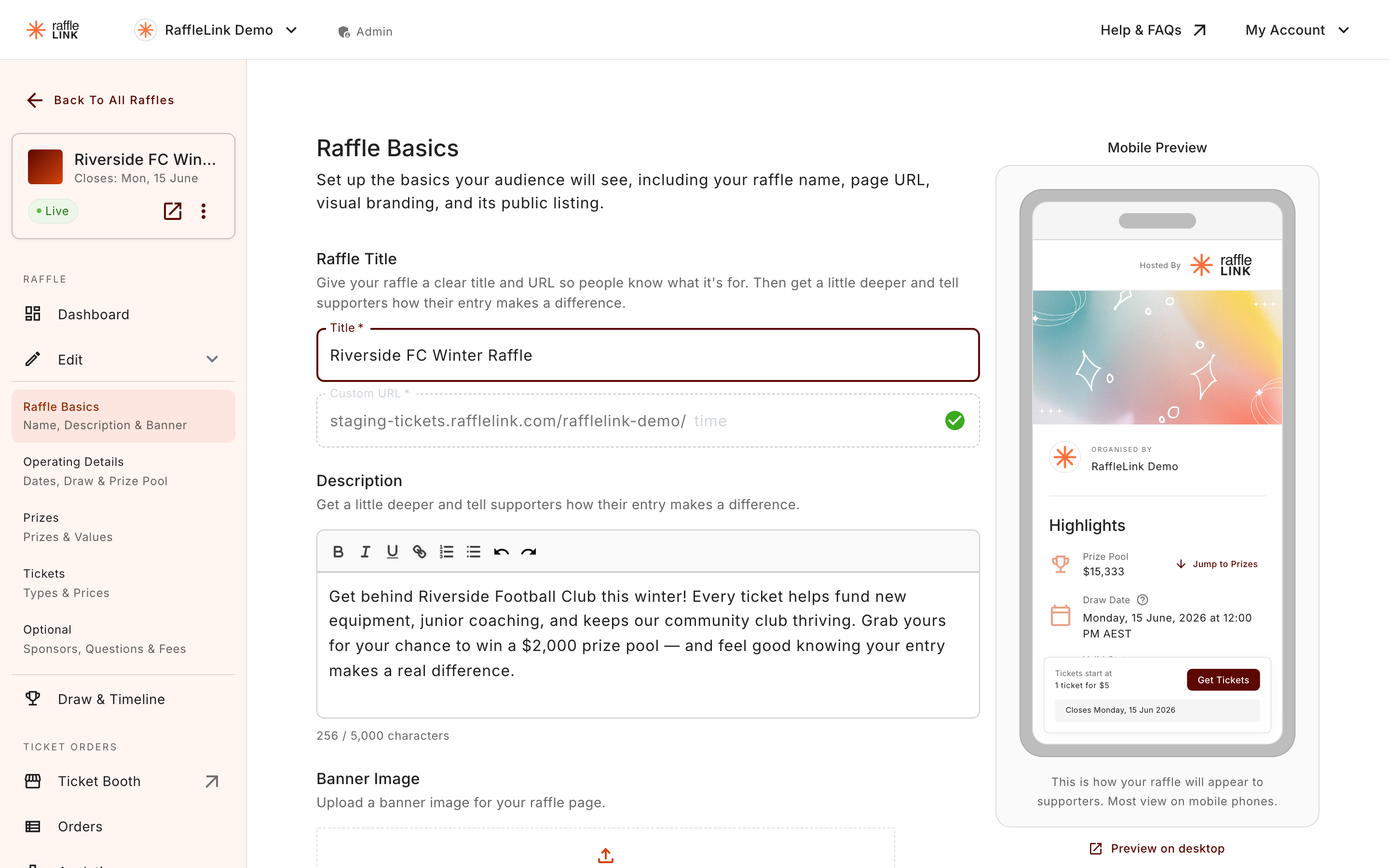Click the Custom URL field
Viewport: 1389px width, 868px height.
[647, 421]
